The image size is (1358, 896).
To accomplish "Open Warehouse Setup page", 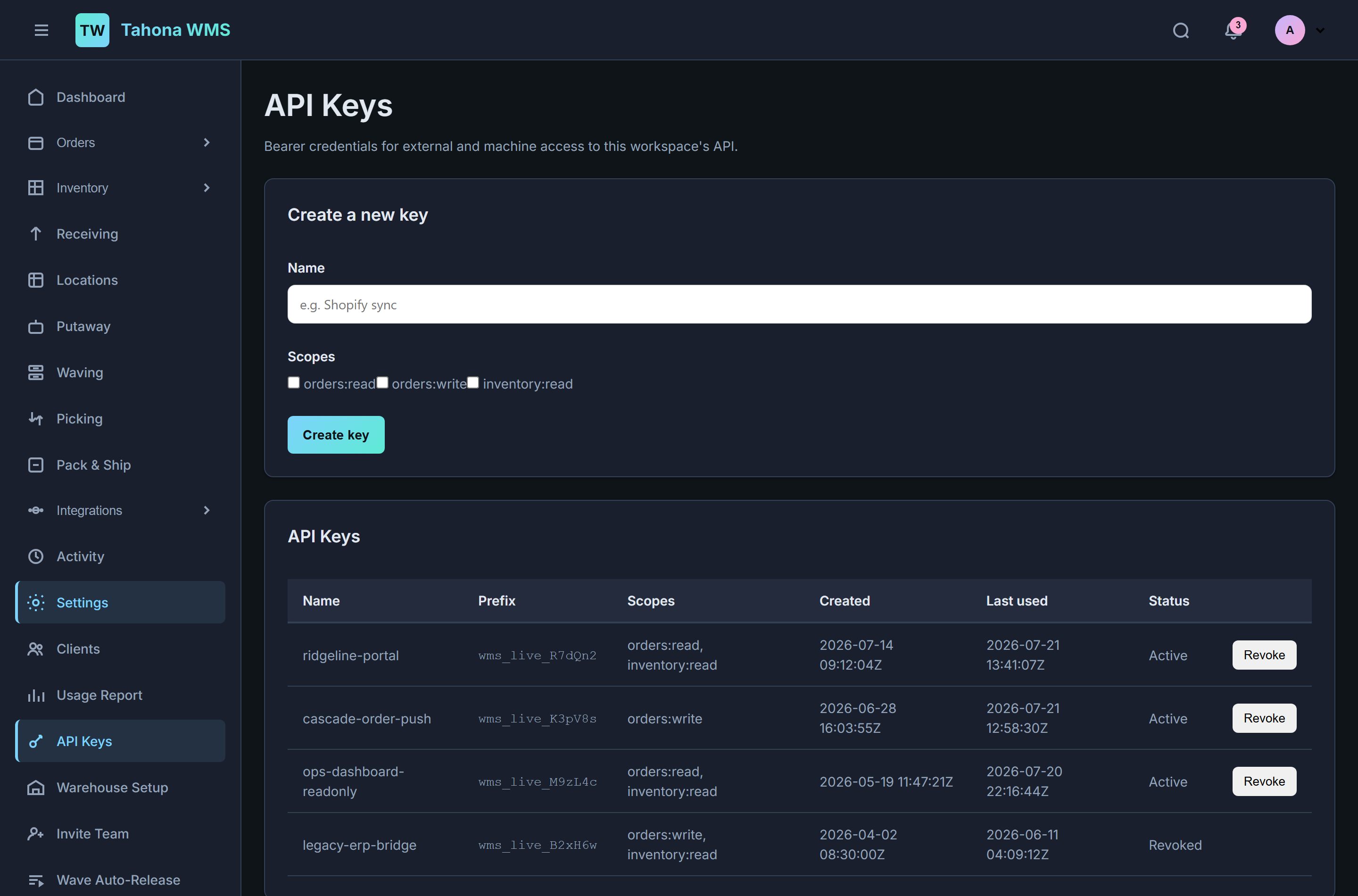I will click(120, 788).
